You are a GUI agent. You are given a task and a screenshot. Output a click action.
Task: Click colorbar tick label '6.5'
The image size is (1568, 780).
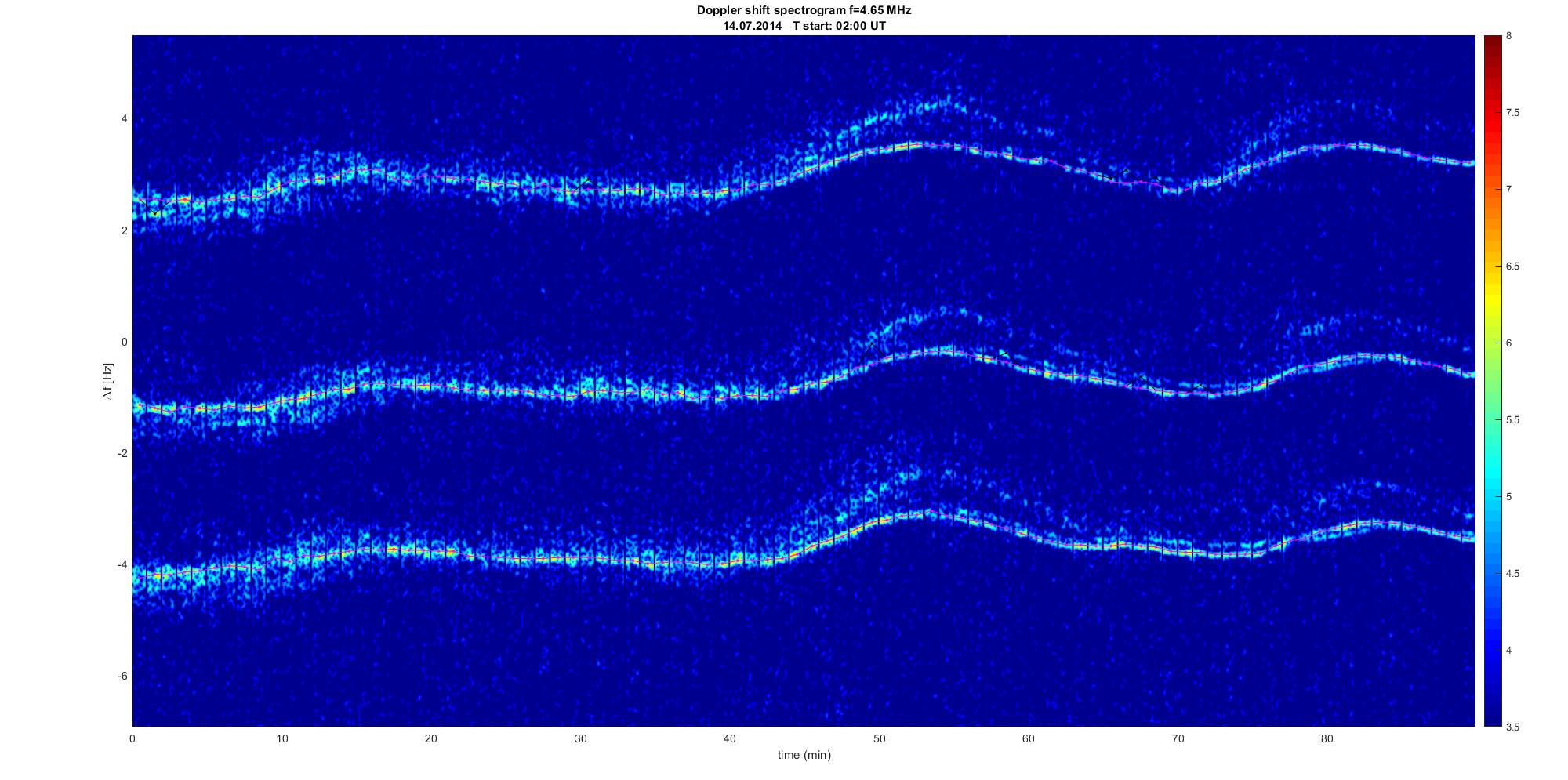click(x=1513, y=267)
